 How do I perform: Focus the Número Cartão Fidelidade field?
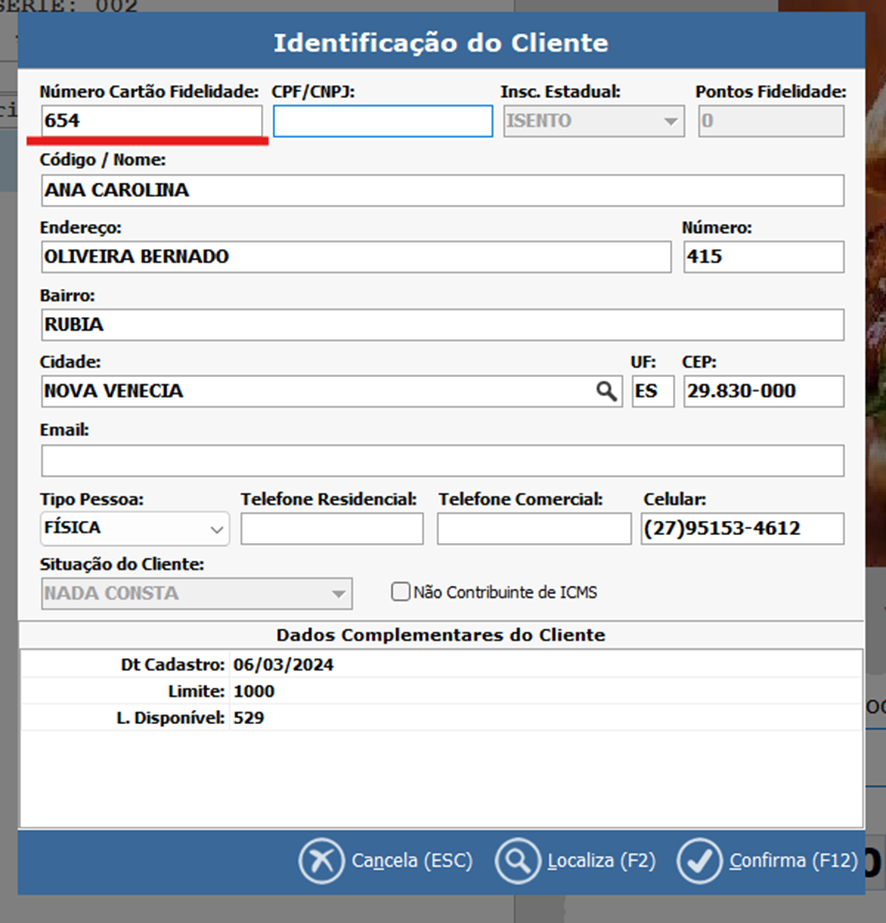tap(150, 121)
